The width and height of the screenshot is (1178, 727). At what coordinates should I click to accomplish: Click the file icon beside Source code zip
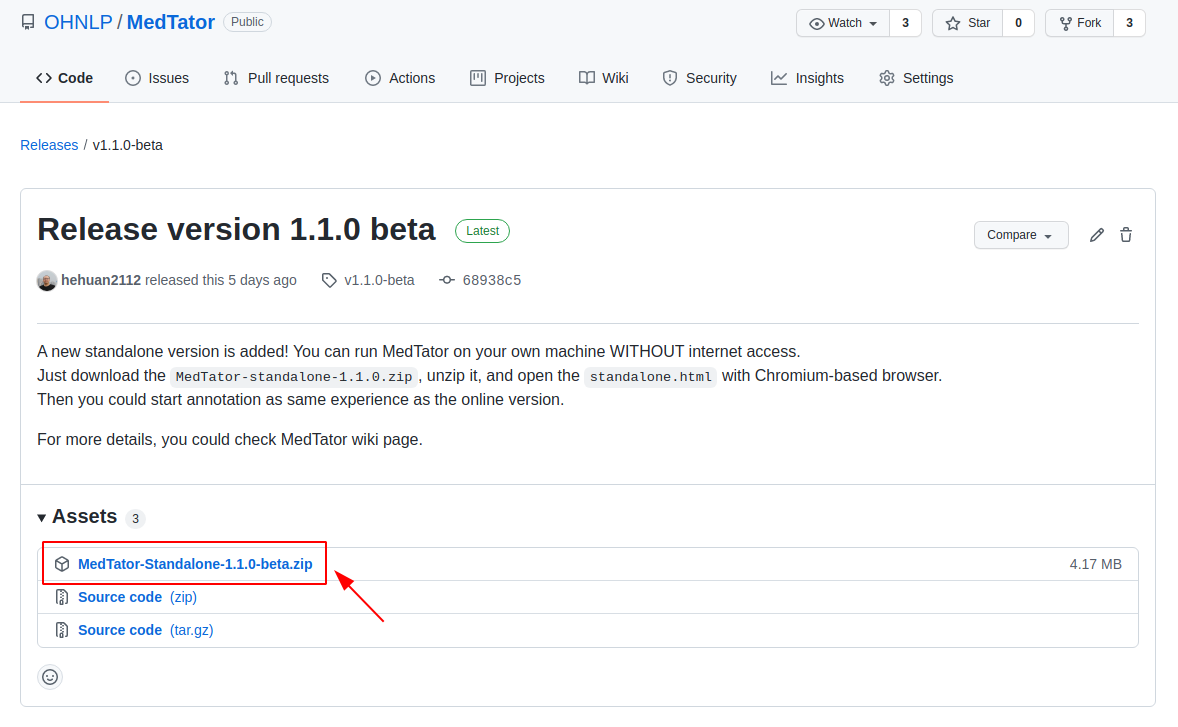[x=62, y=597]
